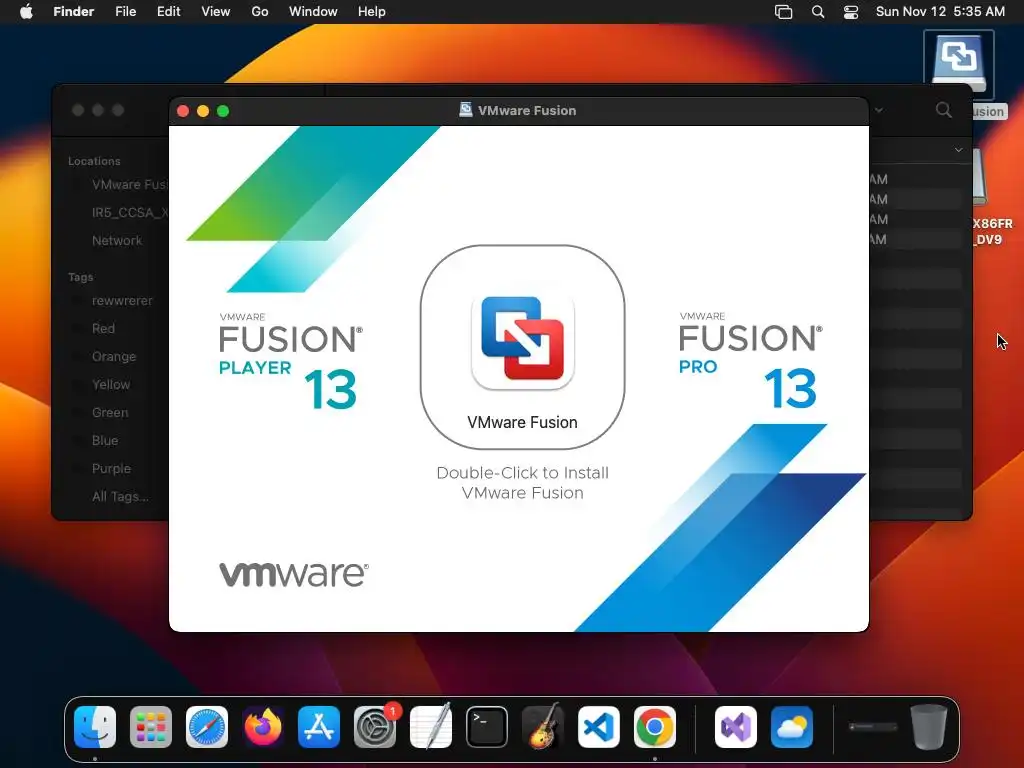Open the Weather app from the Dock

[x=792, y=727]
